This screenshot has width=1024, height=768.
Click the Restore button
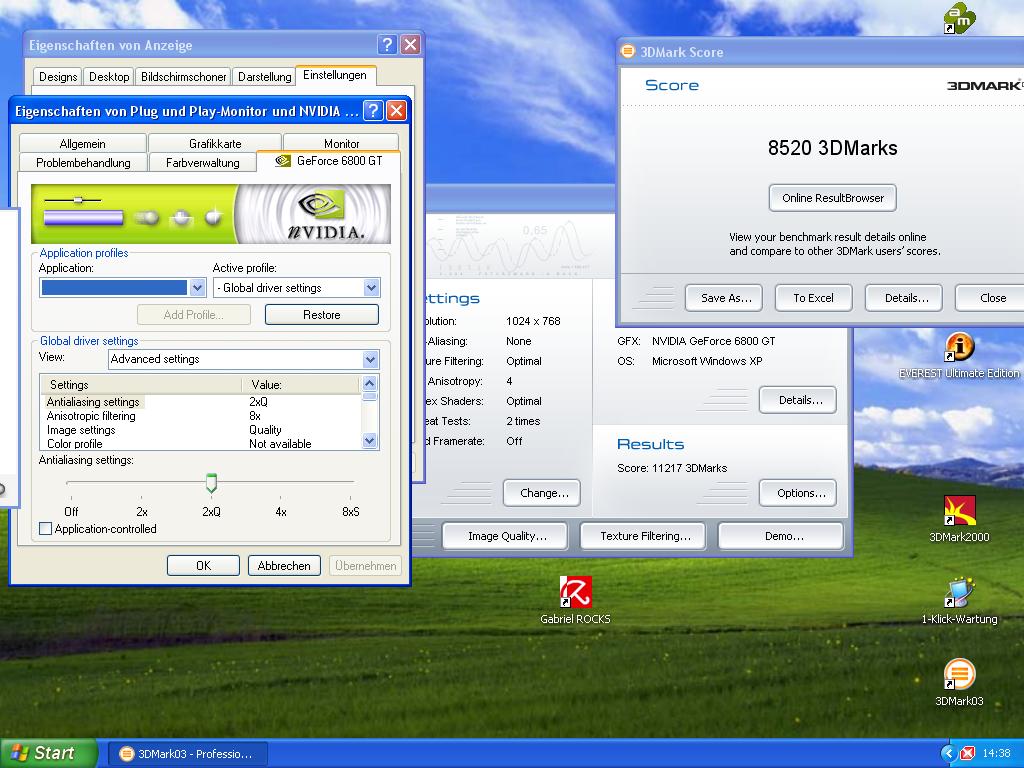coord(321,314)
